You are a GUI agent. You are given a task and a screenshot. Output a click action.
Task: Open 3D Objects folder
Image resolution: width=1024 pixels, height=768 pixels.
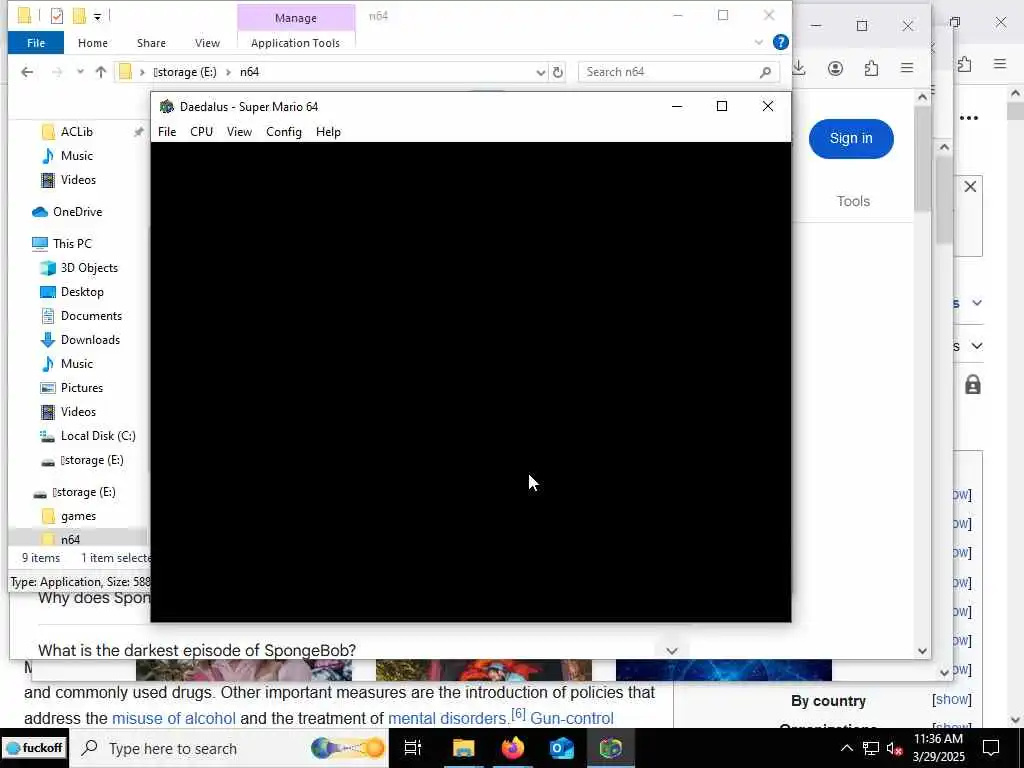point(89,268)
